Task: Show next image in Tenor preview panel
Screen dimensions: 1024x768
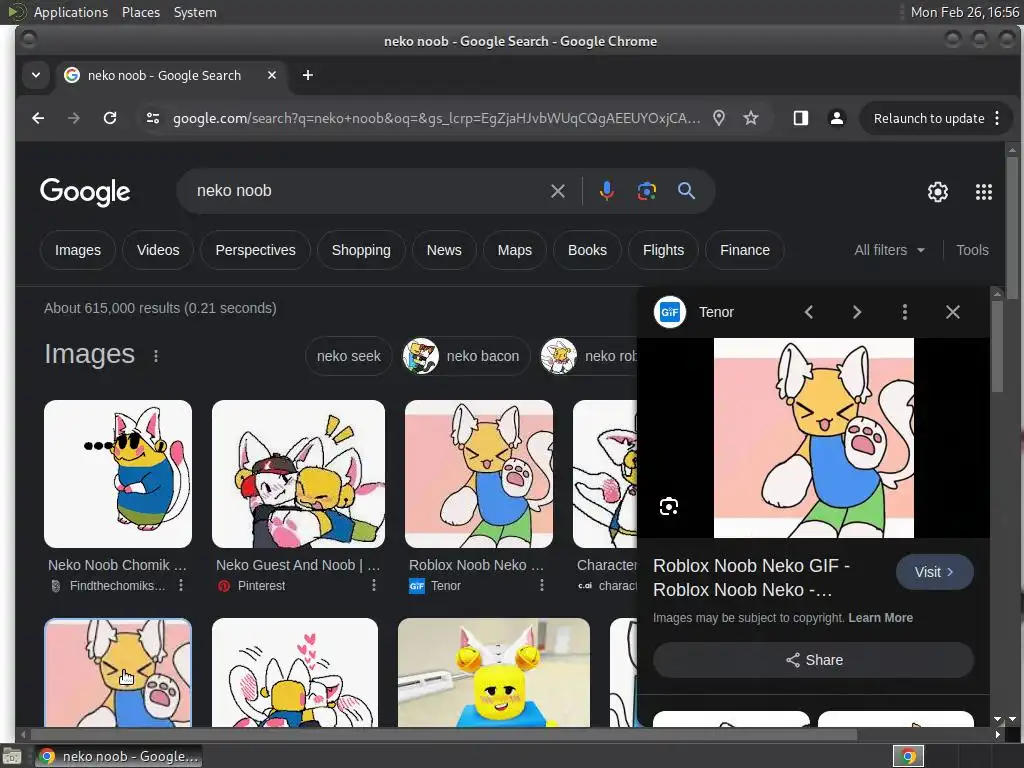Action: pyautogui.click(x=857, y=312)
